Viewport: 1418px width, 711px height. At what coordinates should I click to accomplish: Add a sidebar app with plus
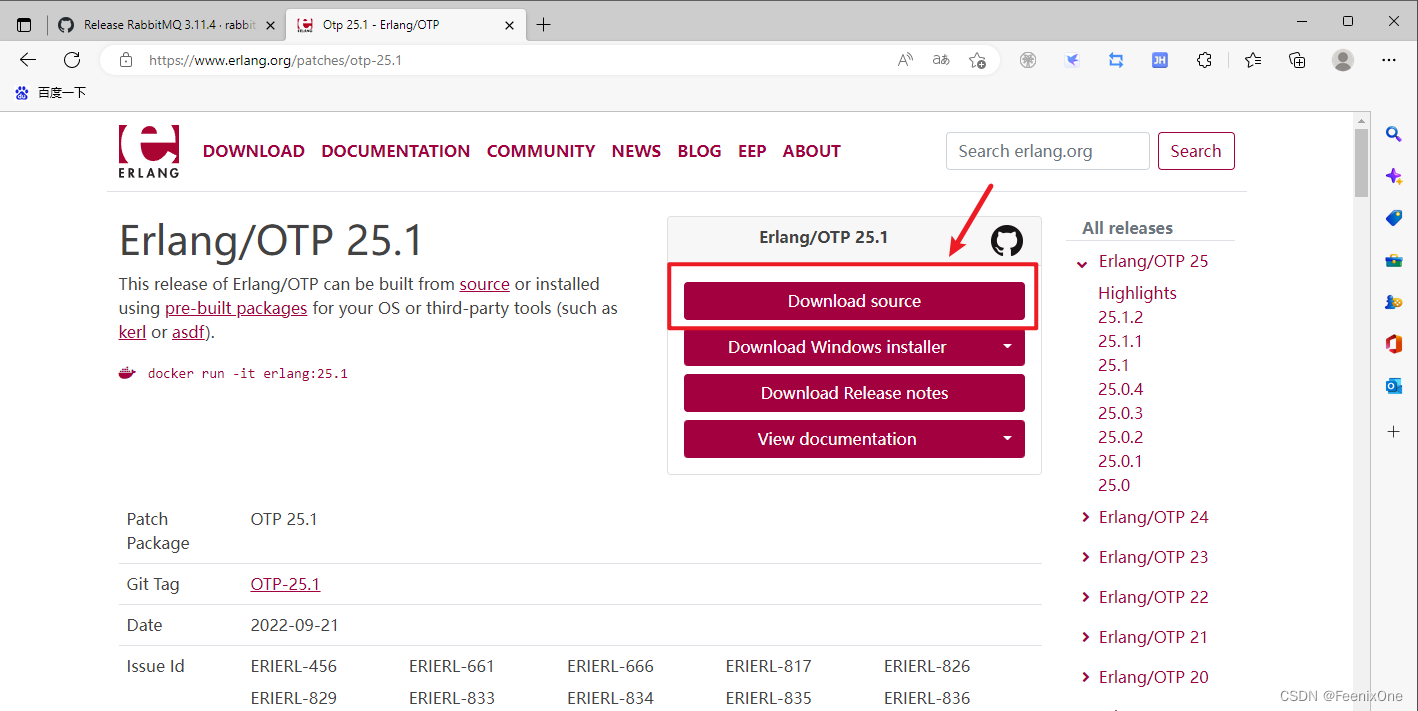(x=1393, y=432)
